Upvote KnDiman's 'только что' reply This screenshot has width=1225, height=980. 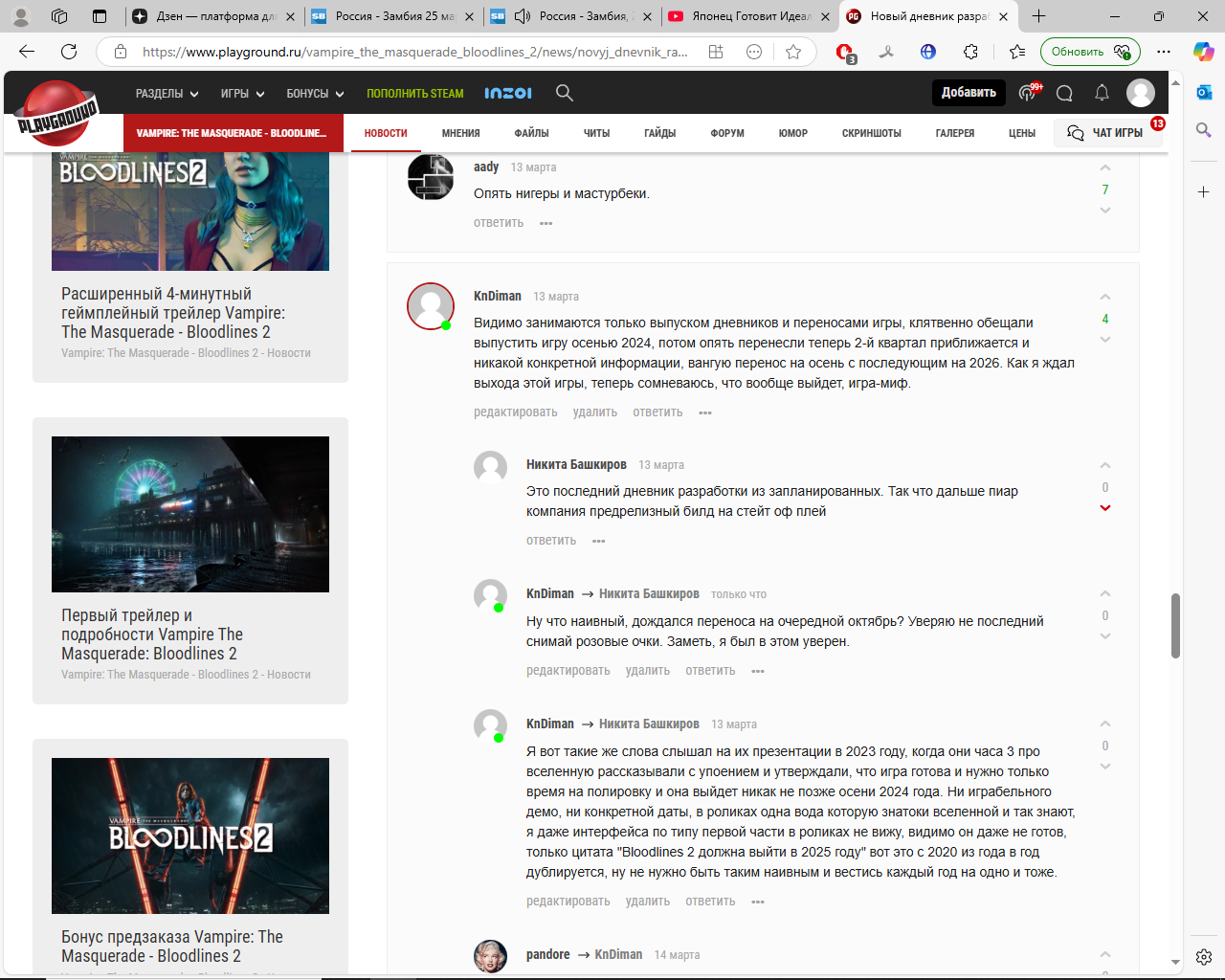[1105, 594]
